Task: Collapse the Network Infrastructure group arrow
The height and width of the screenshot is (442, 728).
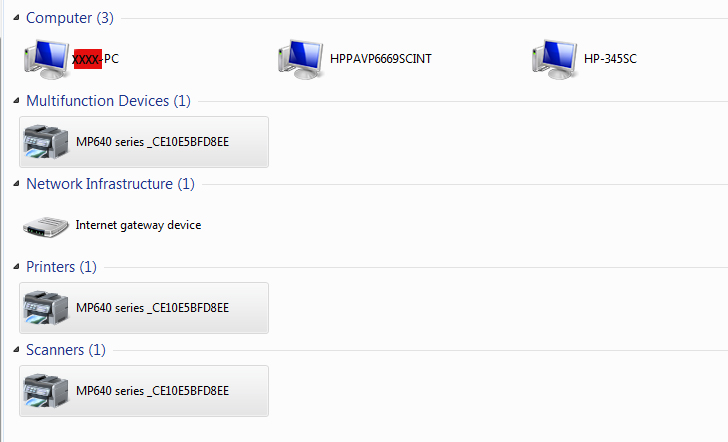Action: point(16,184)
